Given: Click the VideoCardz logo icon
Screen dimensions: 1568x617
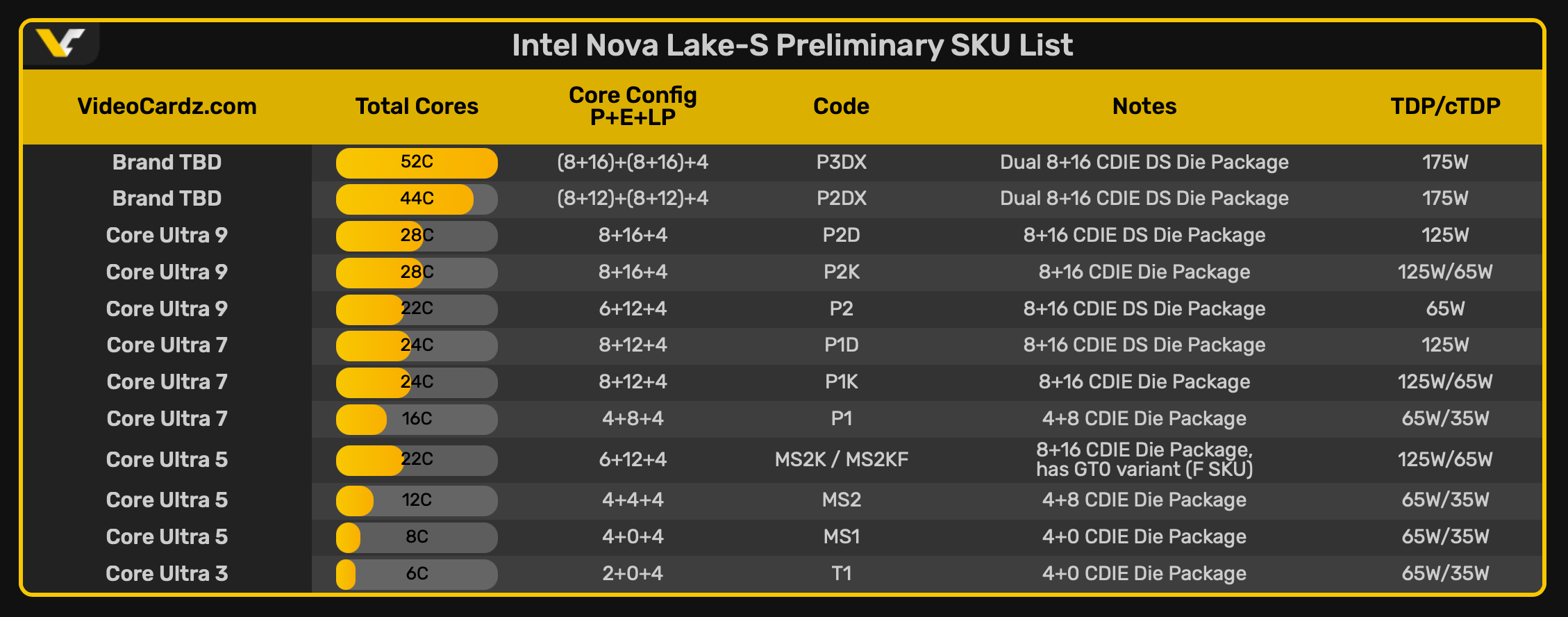Looking at the screenshot, I should tap(60, 43).
